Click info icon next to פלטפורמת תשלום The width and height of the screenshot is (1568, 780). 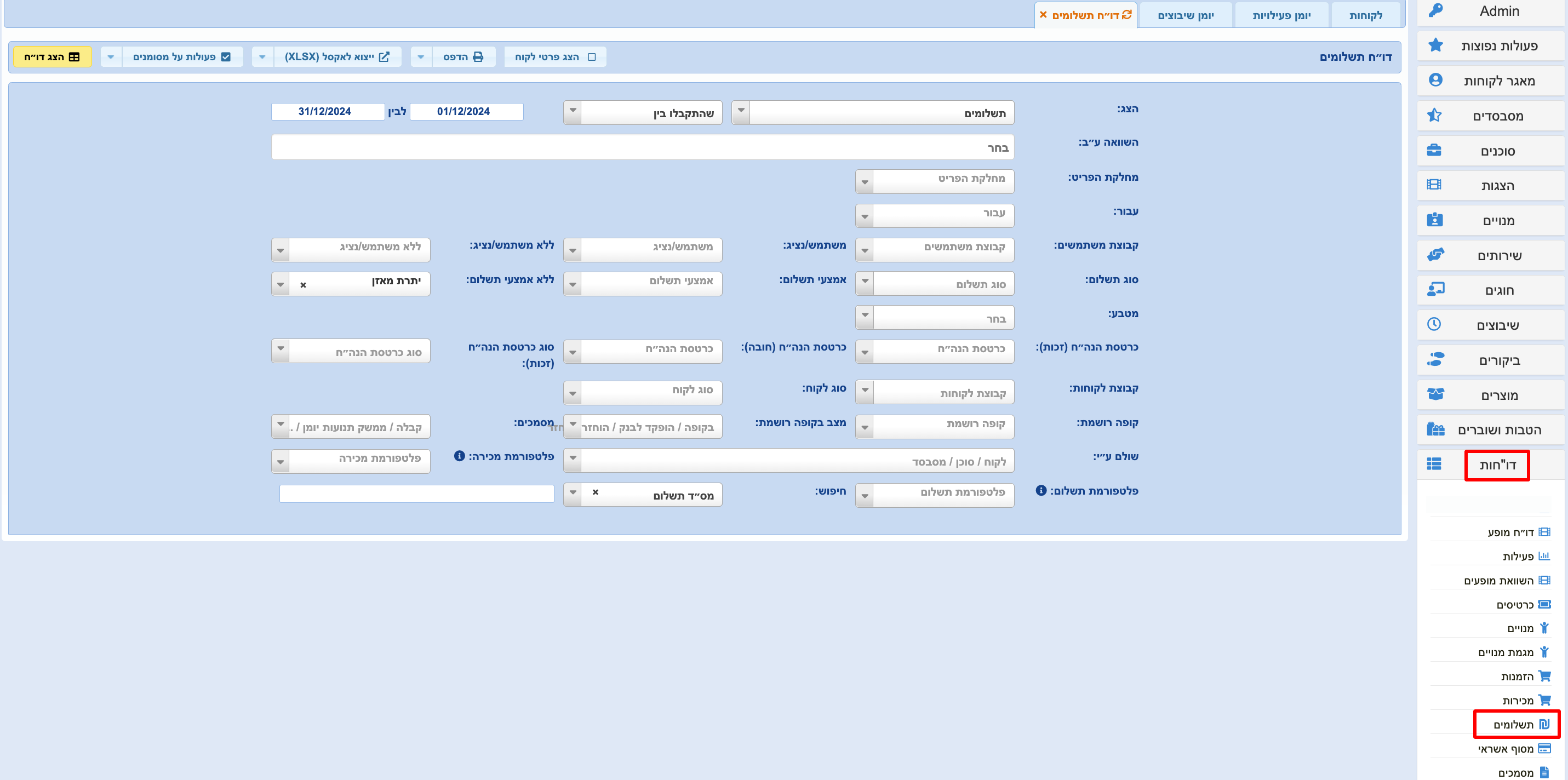(x=1041, y=490)
